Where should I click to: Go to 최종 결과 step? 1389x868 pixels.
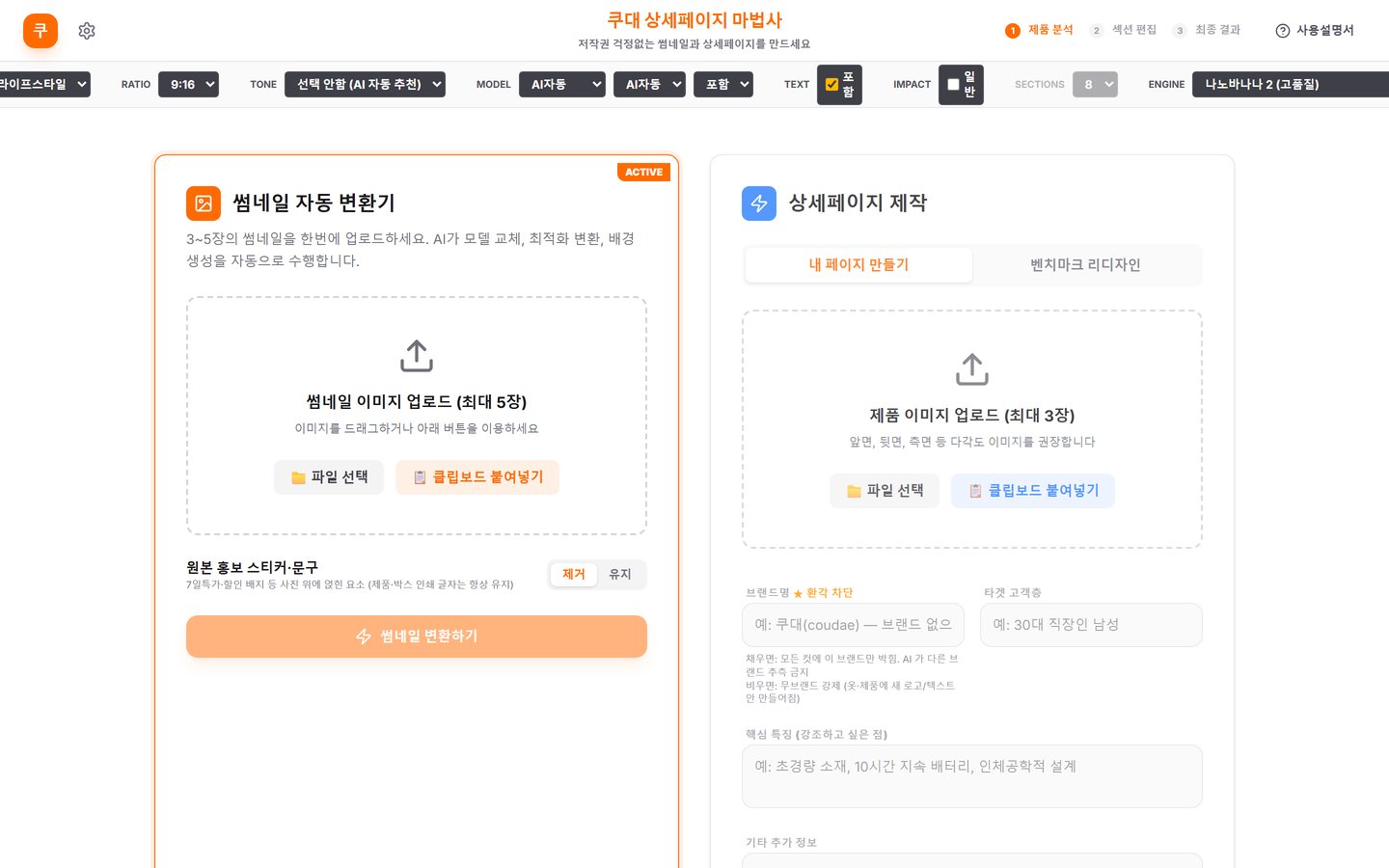coord(1217,31)
